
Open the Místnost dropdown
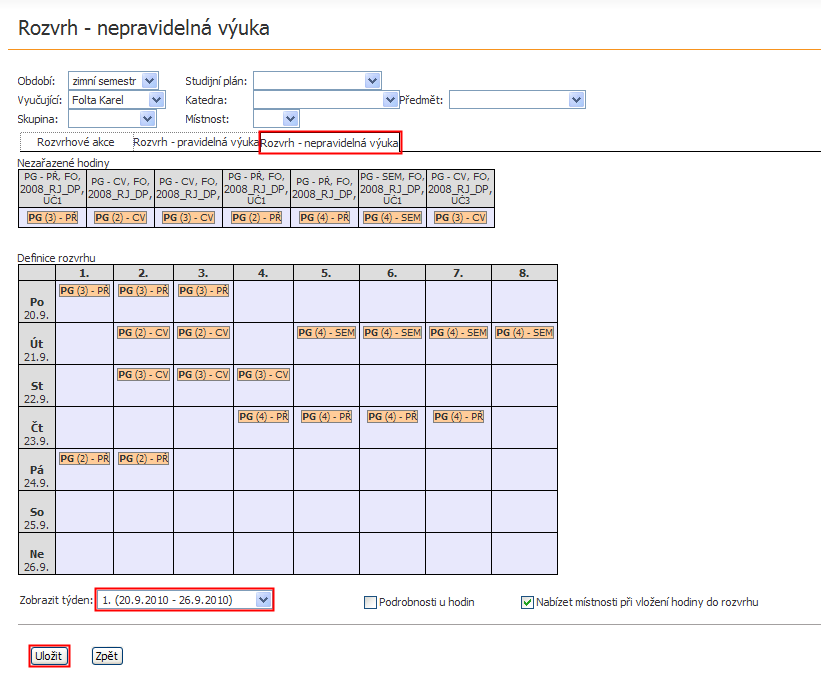tap(276, 119)
